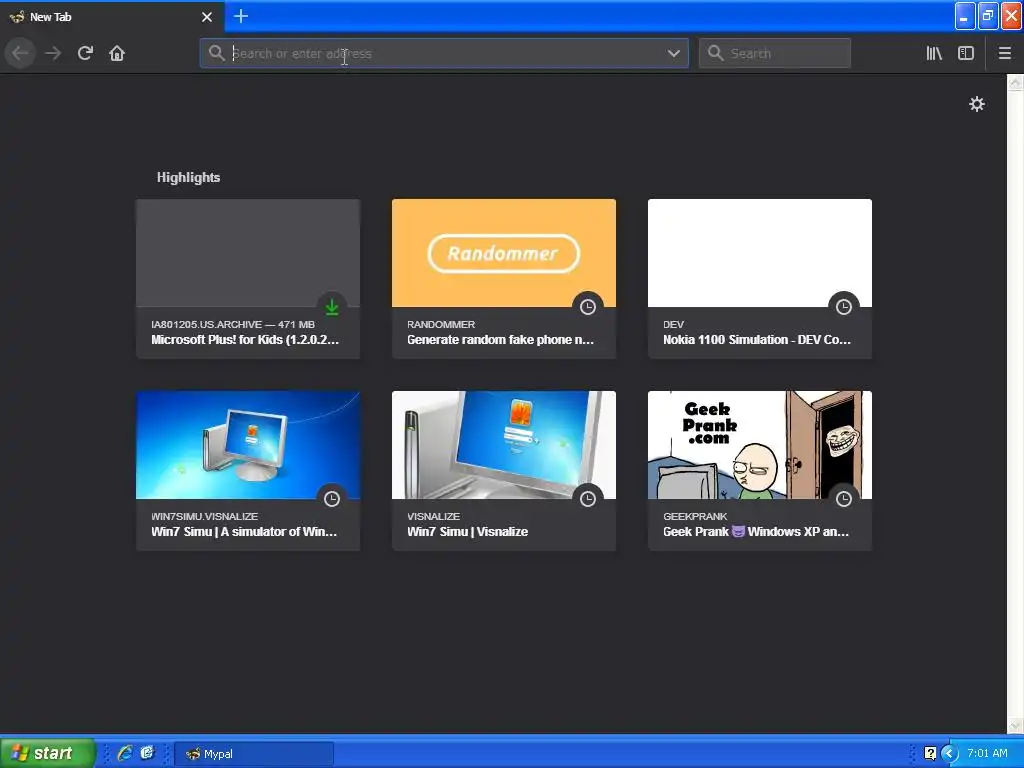This screenshot has width=1024, height=768.
Task: Click clock icon on WIN7SIMU.VISNALIZE card
Action: coord(332,498)
